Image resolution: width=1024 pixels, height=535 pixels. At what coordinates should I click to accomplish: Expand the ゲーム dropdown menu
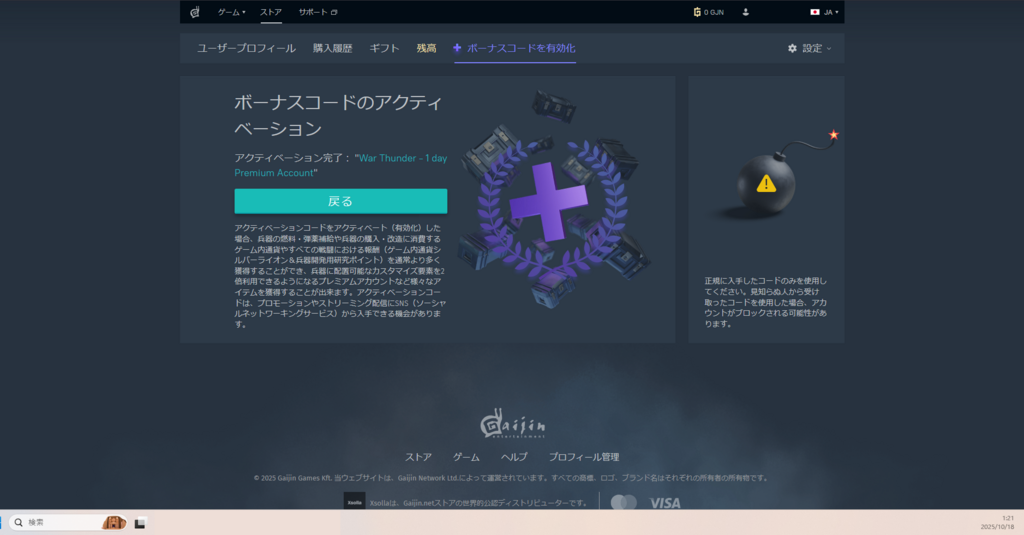tap(231, 12)
